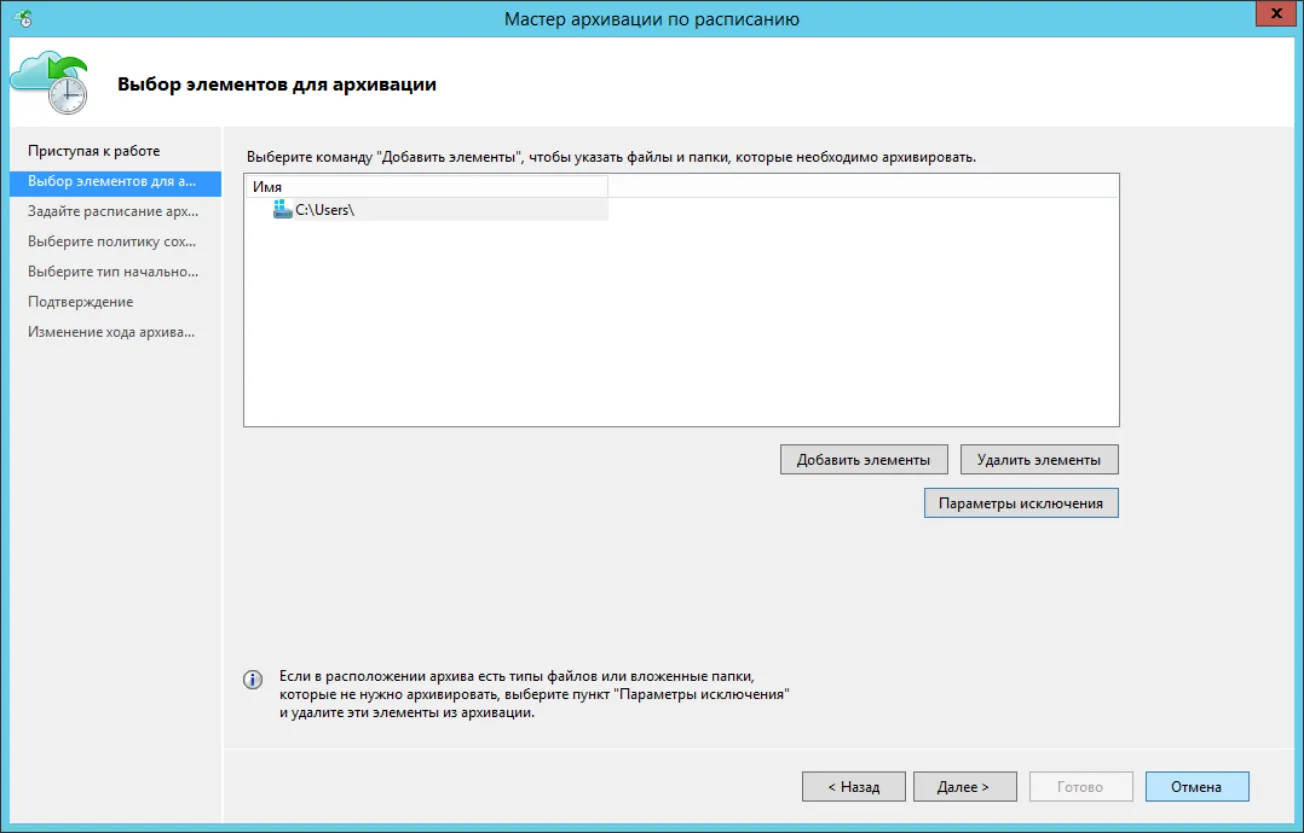Select the C:\Users\ entry in the list

coord(426,209)
